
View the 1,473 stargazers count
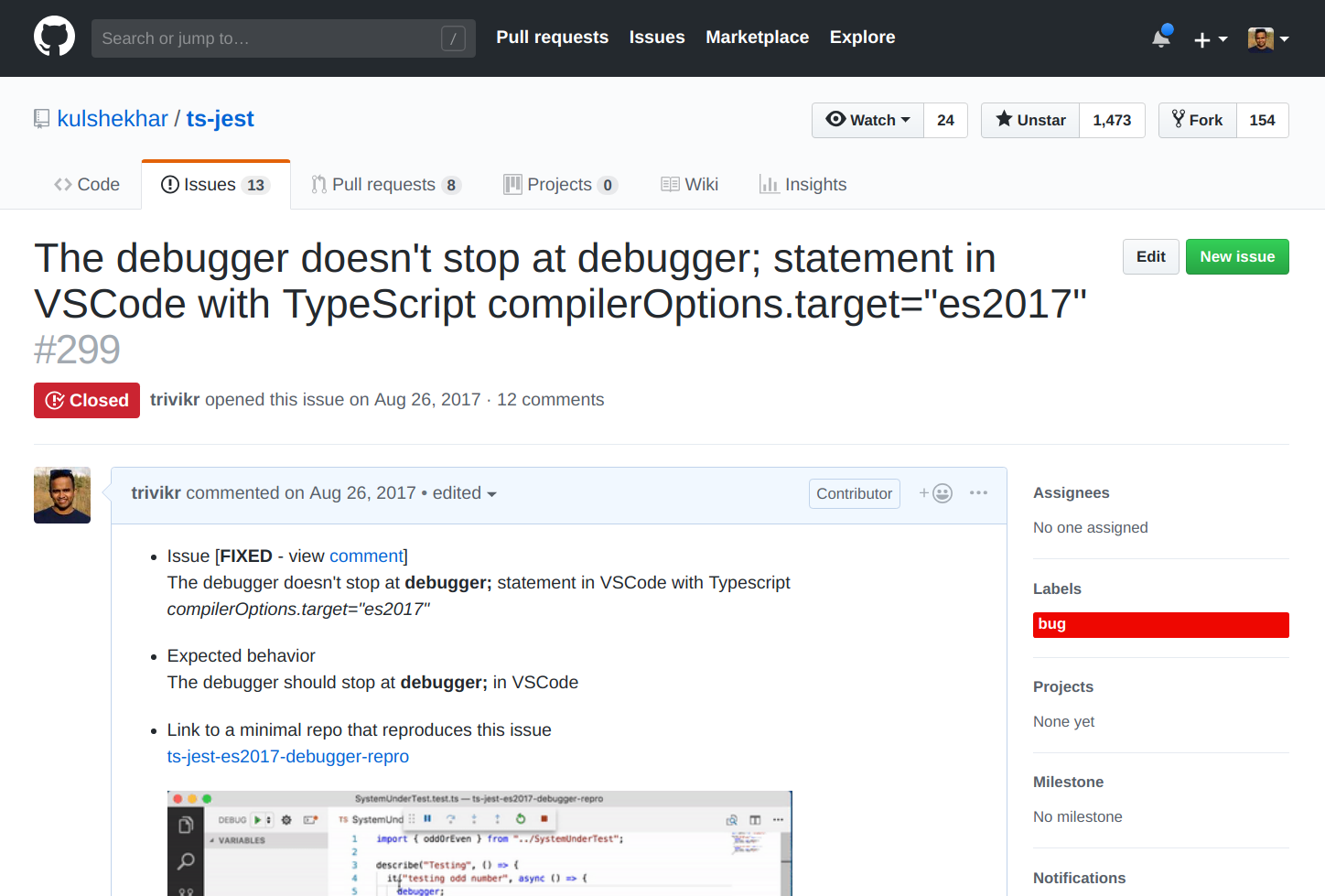click(1112, 120)
